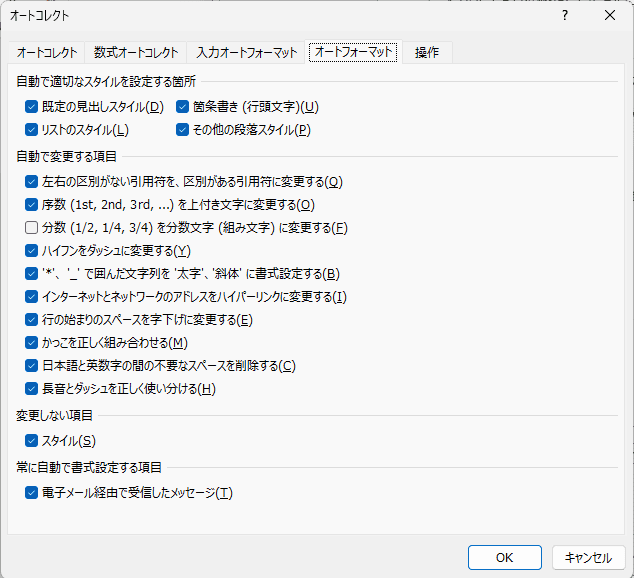634x578 pixels.
Task: Click the キャンセル button
Action: [x=588, y=558]
